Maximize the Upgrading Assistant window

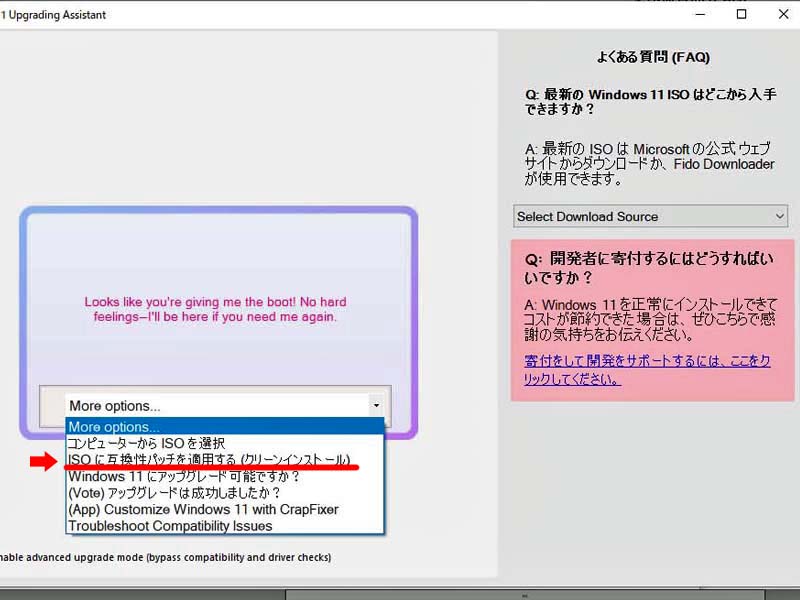[741, 15]
